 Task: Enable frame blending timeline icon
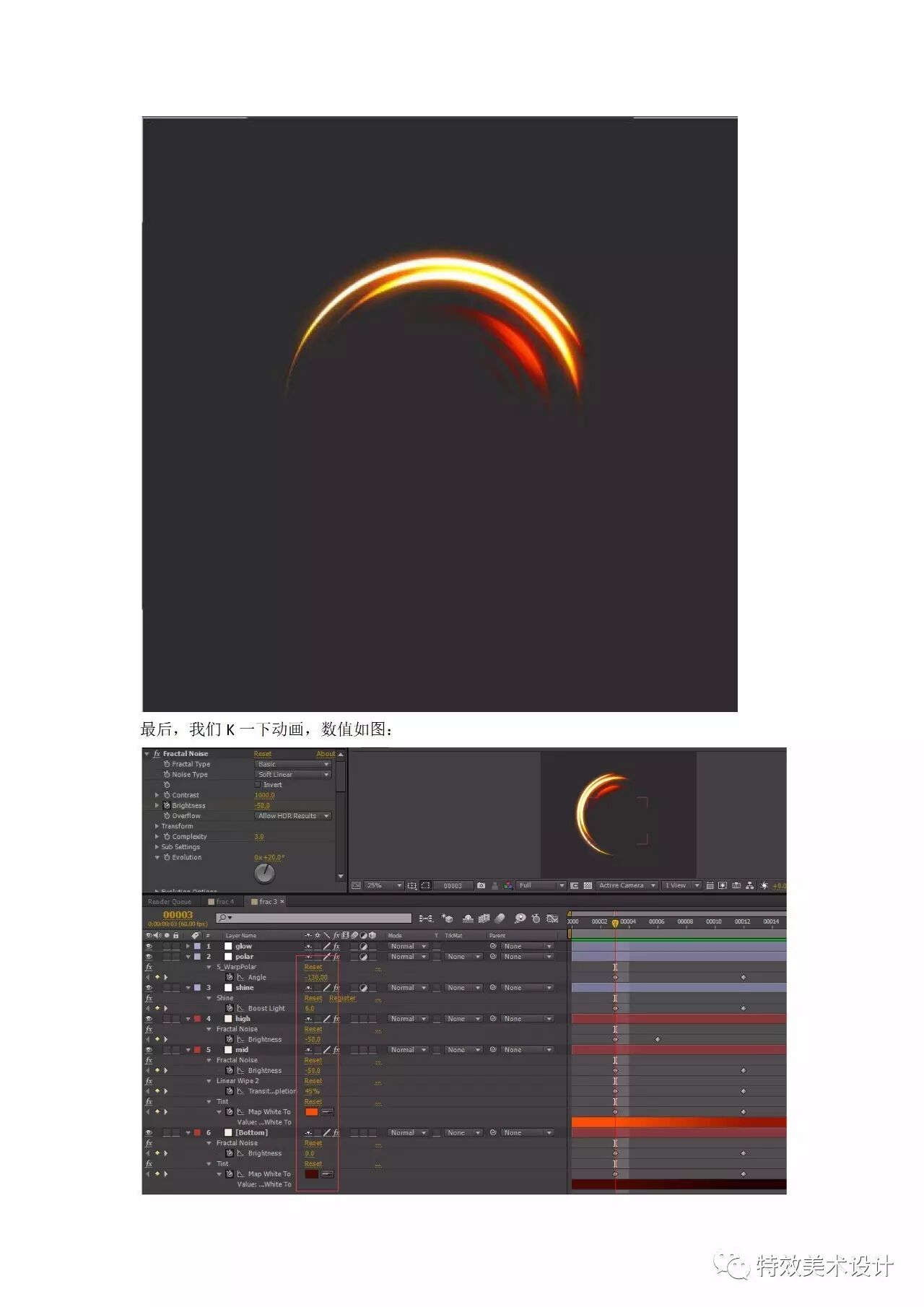[484, 919]
